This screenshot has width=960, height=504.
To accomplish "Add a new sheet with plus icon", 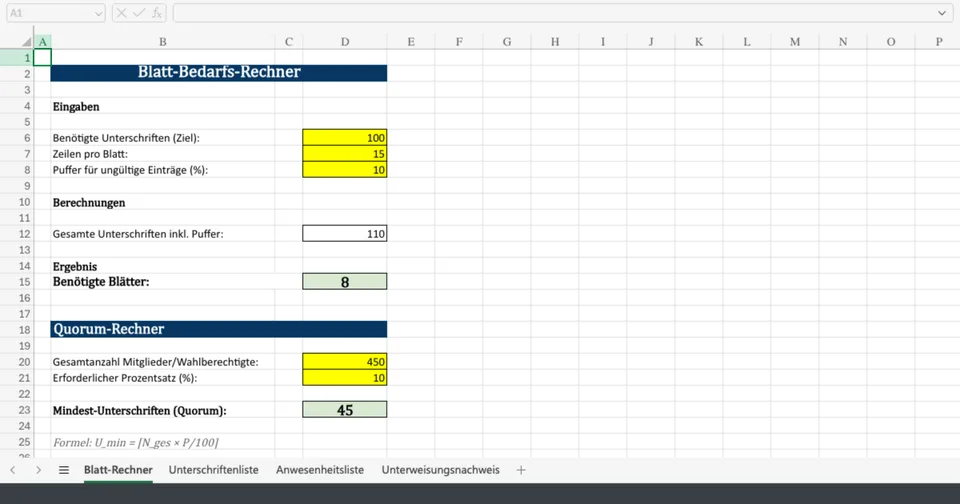I will [x=521, y=470].
